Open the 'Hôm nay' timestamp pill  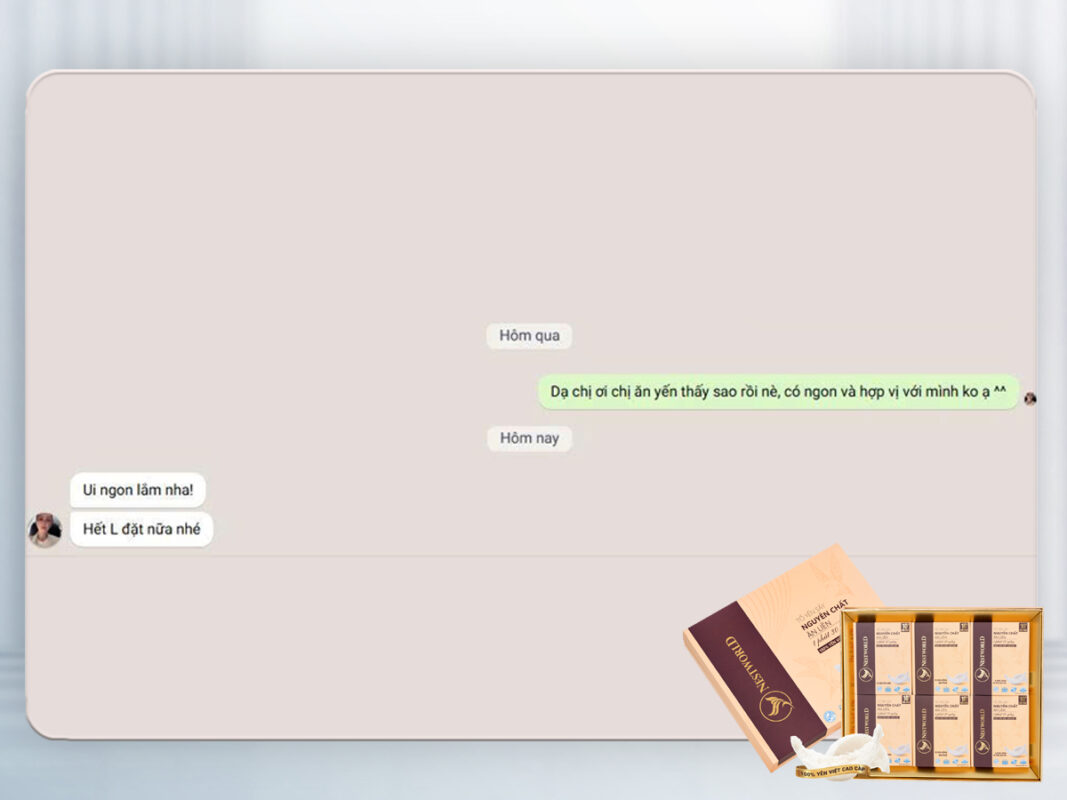click(x=529, y=438)
